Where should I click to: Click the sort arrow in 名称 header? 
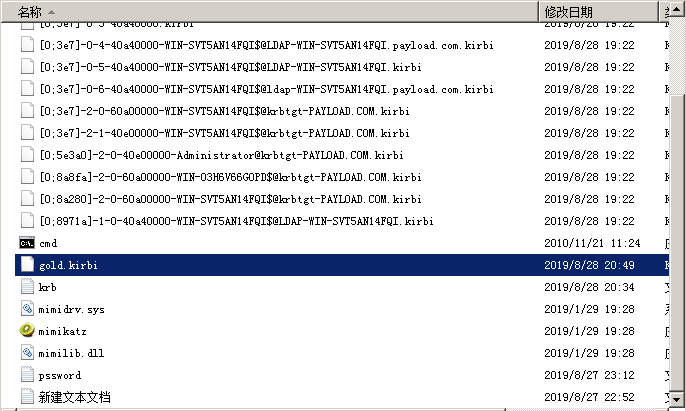tap(50, 12)
